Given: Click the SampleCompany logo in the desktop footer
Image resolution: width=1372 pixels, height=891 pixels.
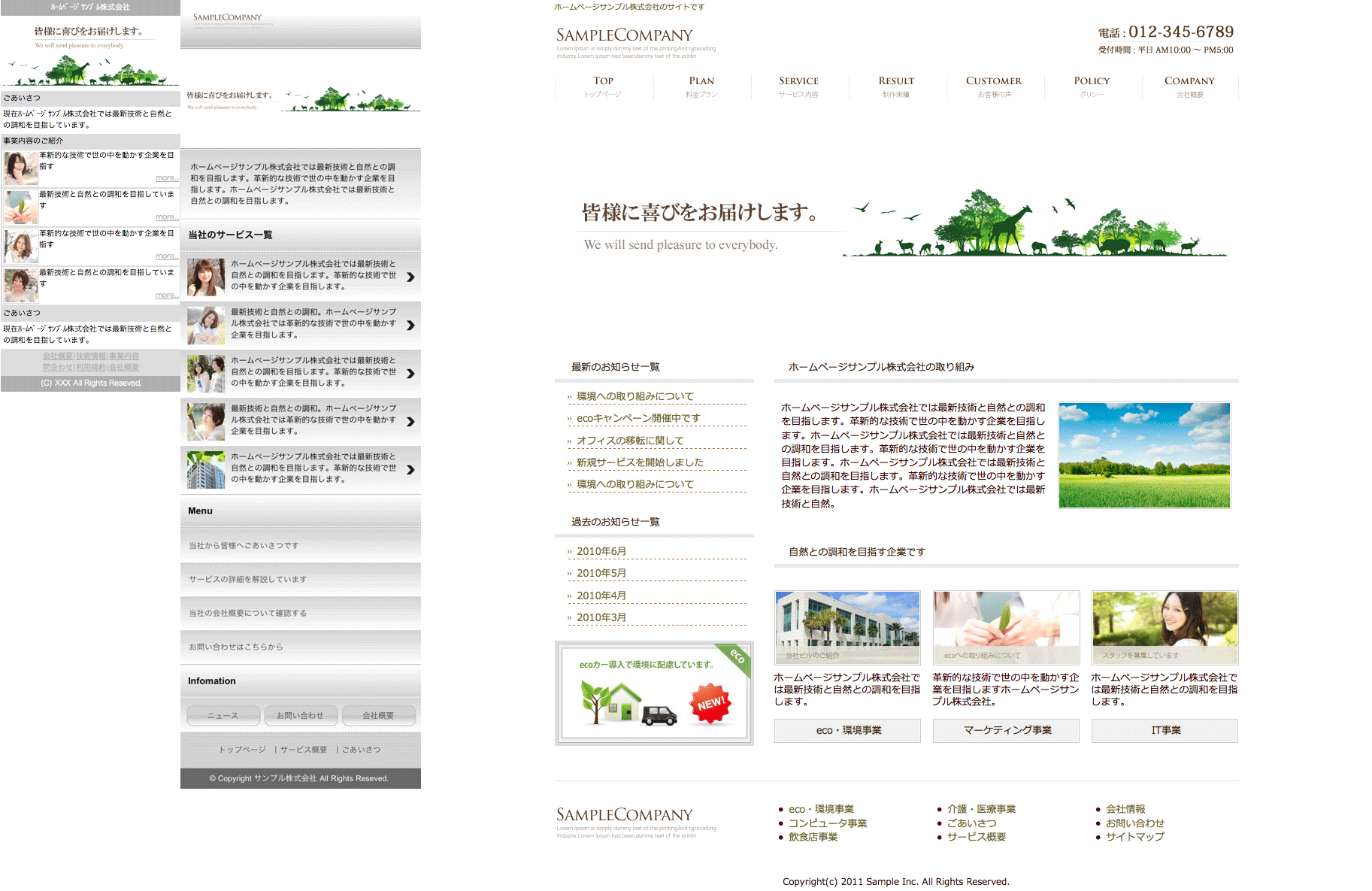Looking at the screenshot, I should (624, 815).
